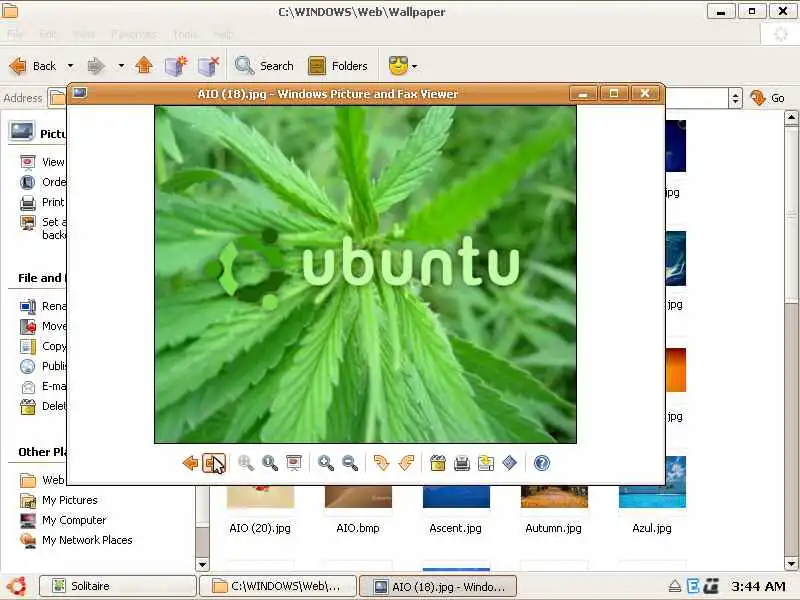Switch to C:\WINDOWS\Web taskbar button
This screenshot has width=800, height=600.
pyautogui.click(x=278, y=586)
